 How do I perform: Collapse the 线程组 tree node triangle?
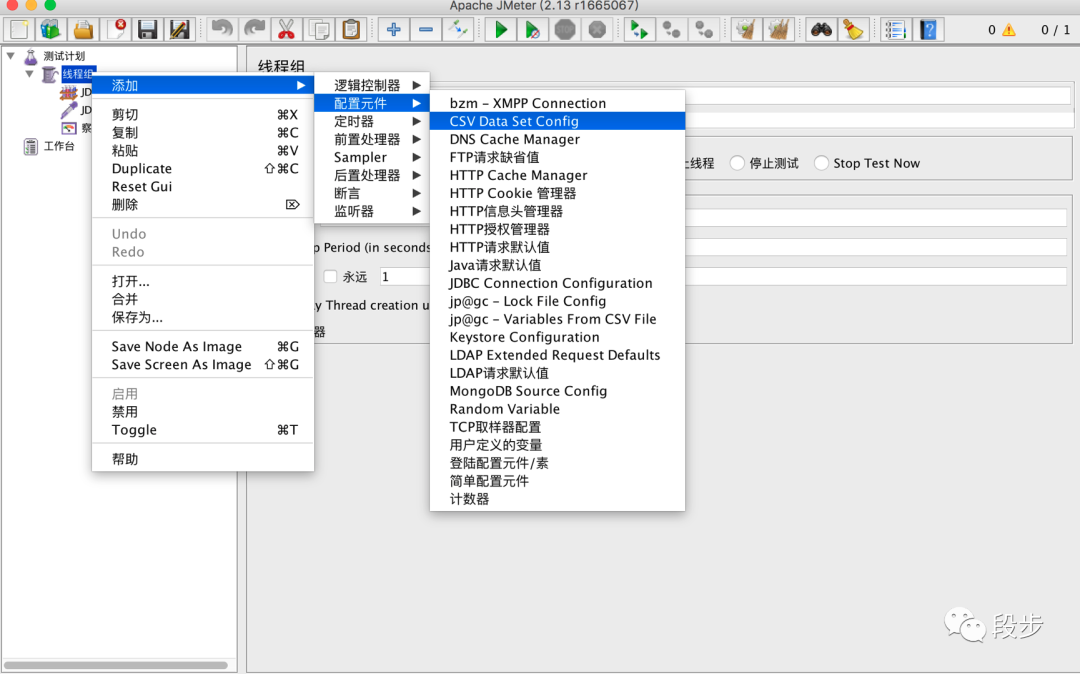tap(30, 74)
